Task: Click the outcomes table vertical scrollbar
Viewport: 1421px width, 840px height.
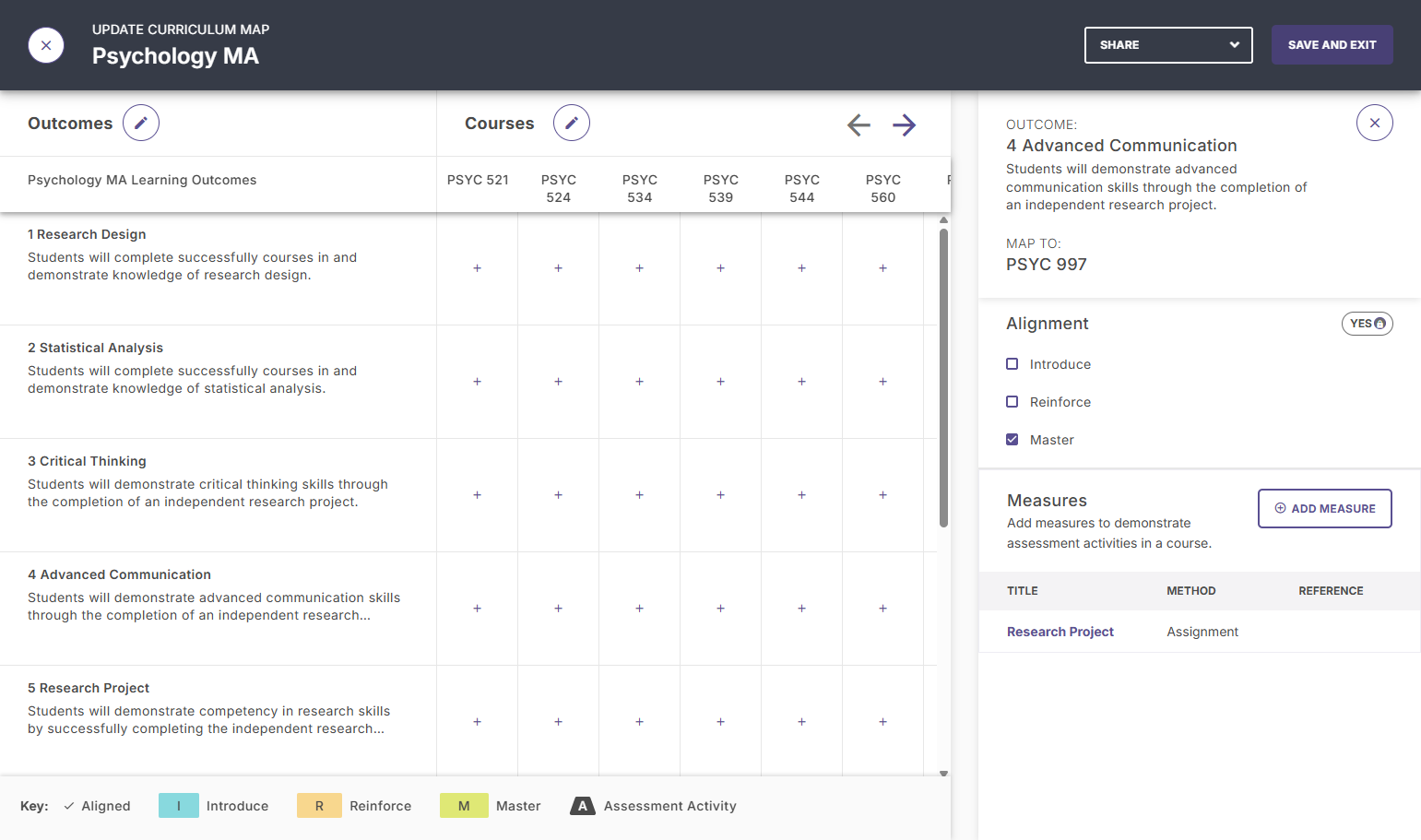Action: click(x=943, y=378)
